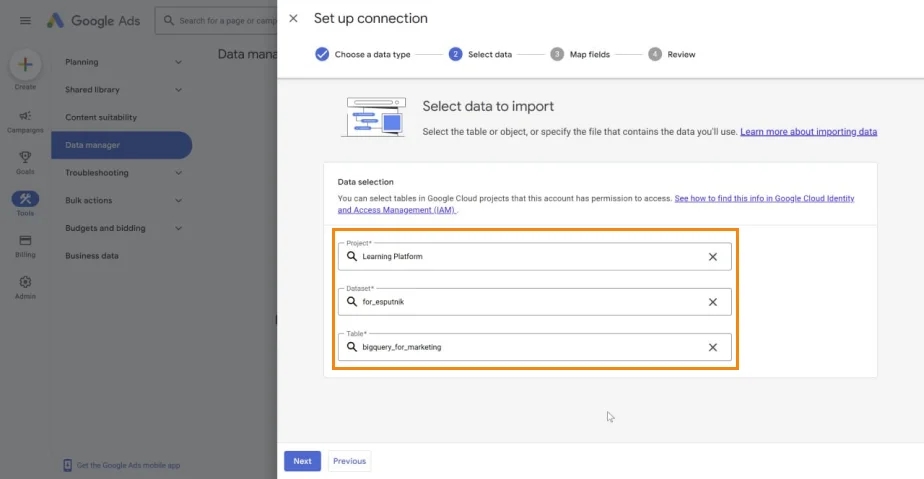This screenshot has height=479, width=924.
Task: Open Learn more about importing data link
Action: coord(808,132)
